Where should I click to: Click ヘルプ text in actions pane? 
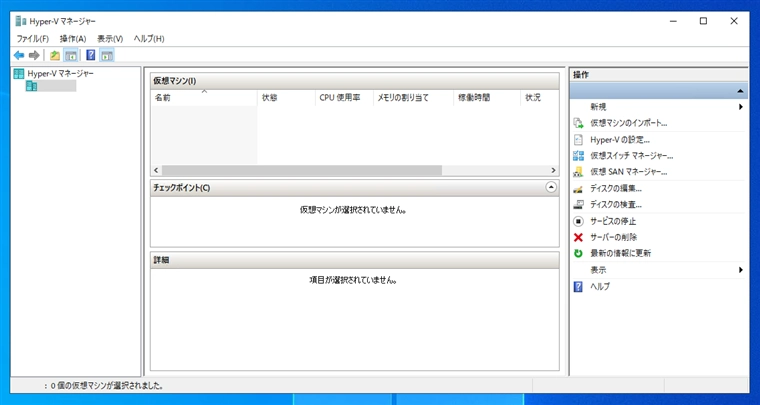(600, 286)
